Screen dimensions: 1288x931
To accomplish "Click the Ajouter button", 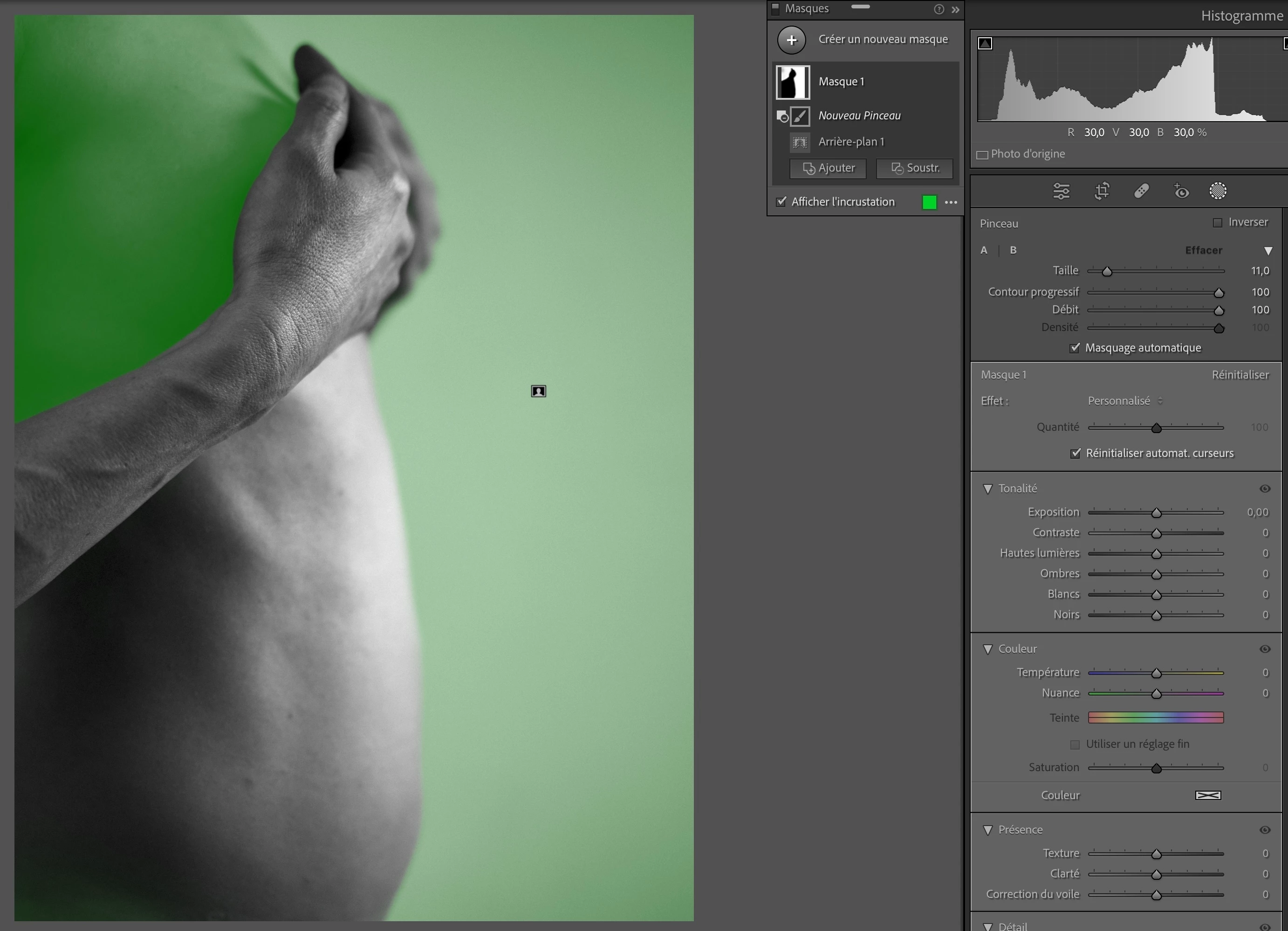I will (x=828, y=168).
